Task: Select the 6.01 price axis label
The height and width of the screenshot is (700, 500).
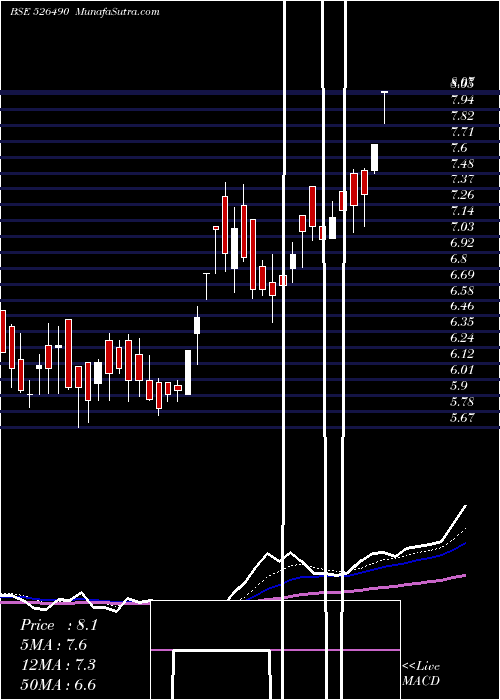Action: point(462,370)
